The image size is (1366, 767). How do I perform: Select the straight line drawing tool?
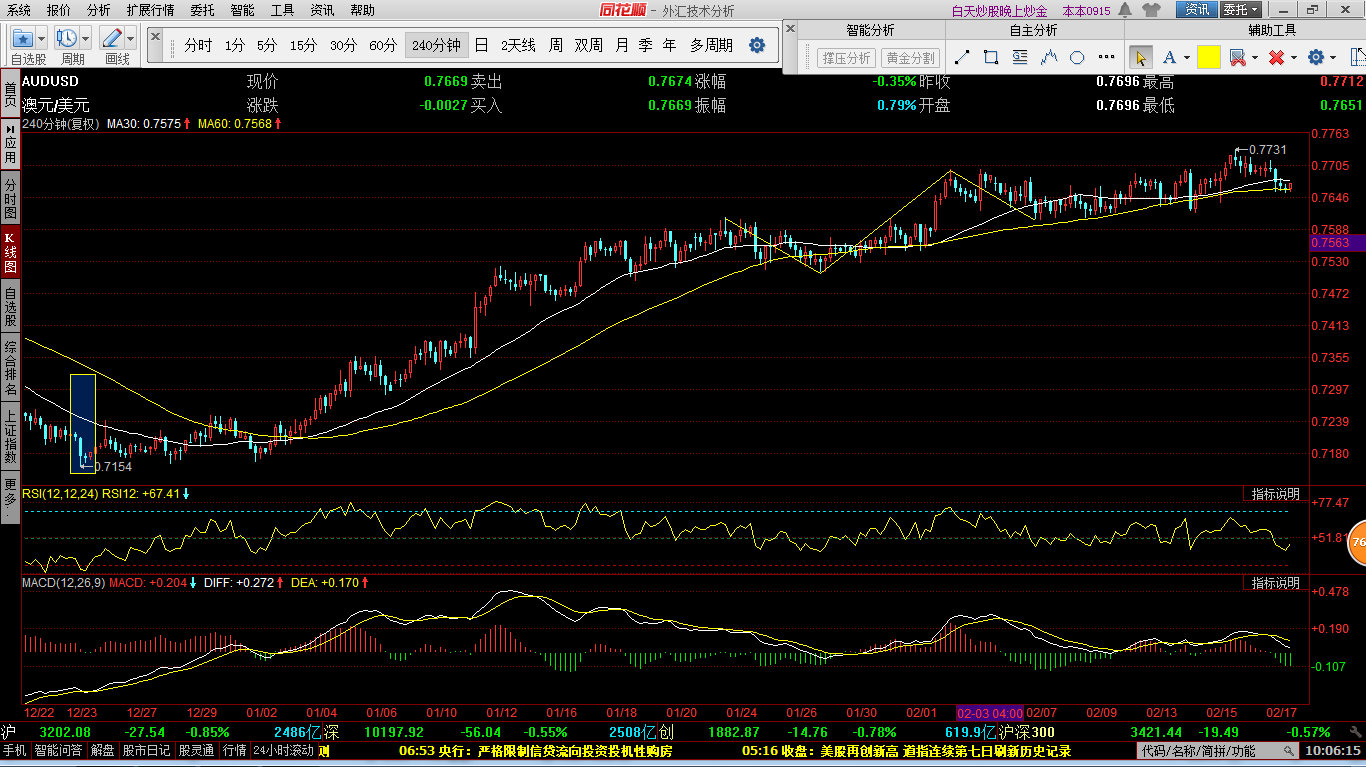[962, 58]
